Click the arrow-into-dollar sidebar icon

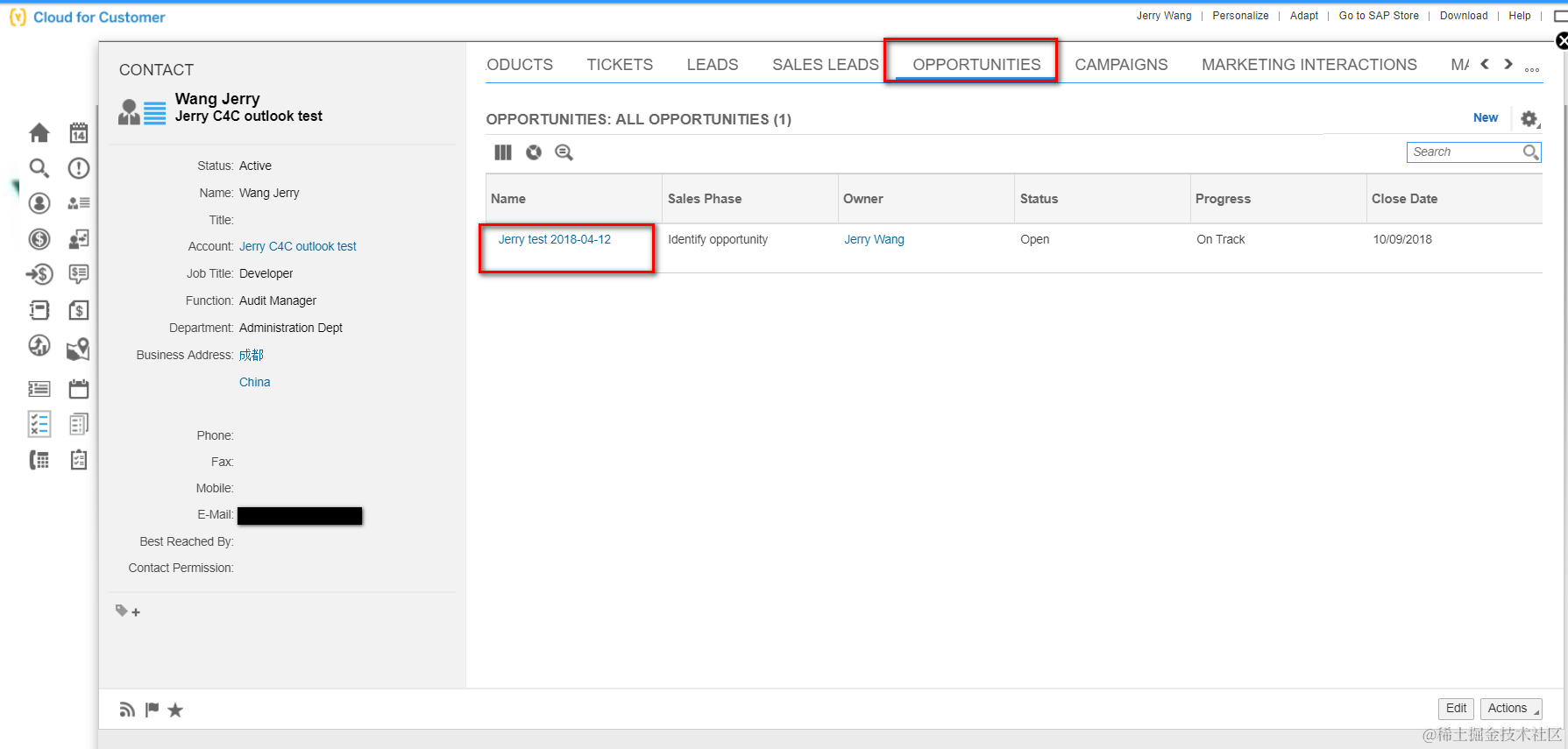point(39,275)
